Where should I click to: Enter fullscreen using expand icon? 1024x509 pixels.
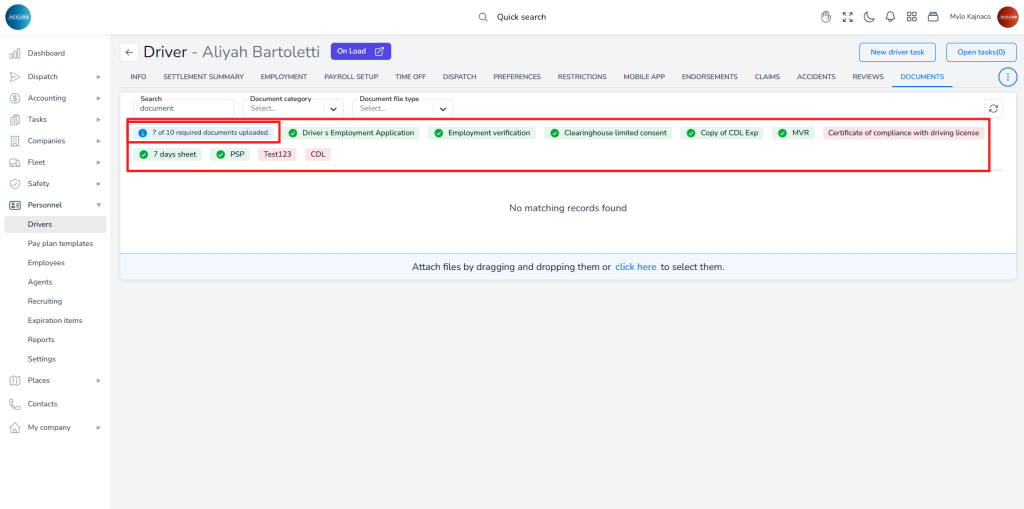pos(848,17)
